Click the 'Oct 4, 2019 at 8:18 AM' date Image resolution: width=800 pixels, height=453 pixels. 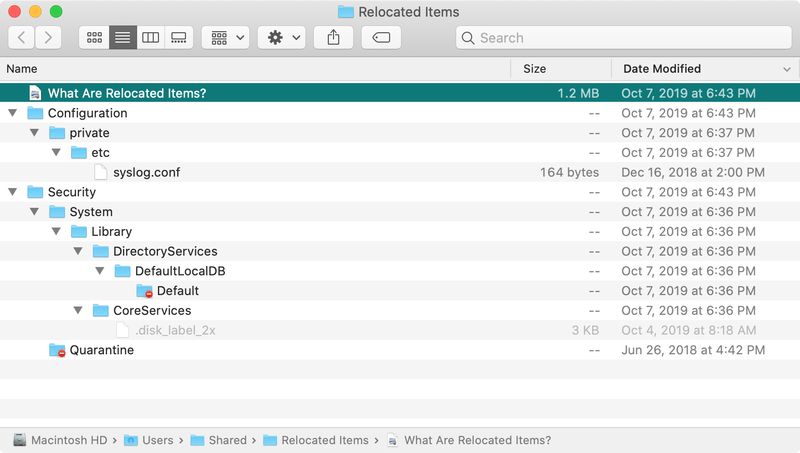point(688,330)
